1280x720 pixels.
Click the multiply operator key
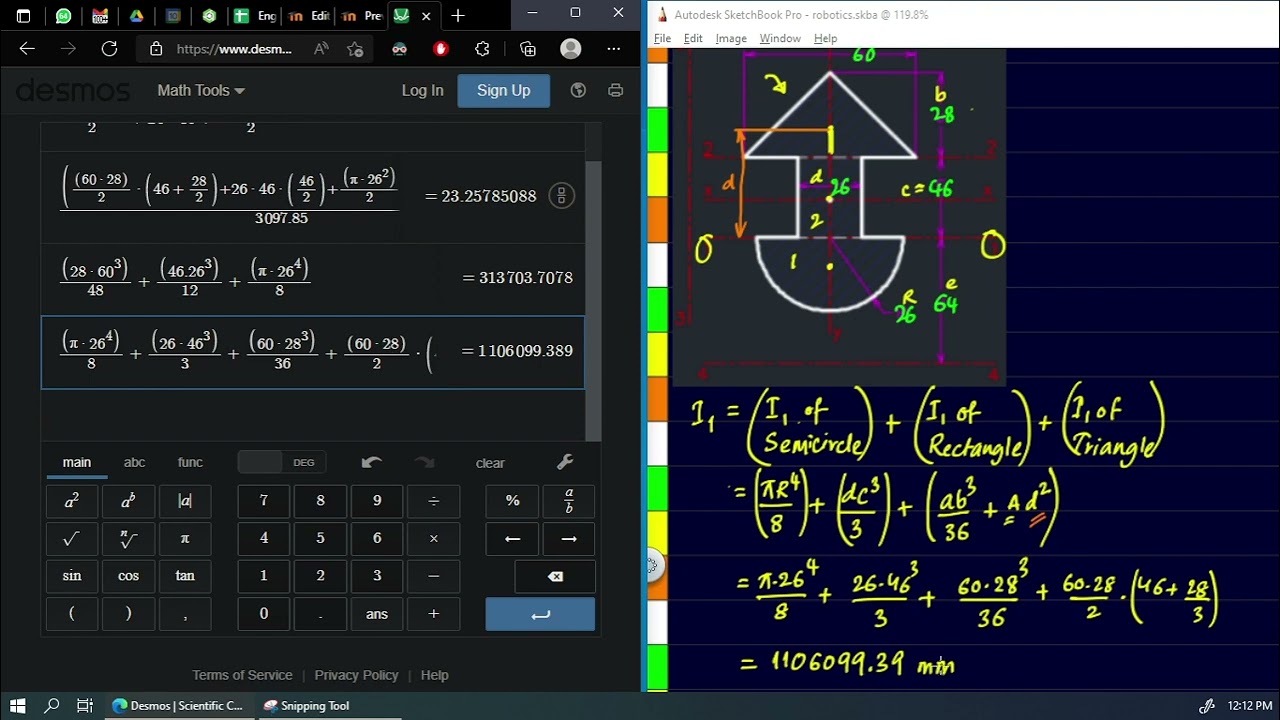tap(433, 538)
